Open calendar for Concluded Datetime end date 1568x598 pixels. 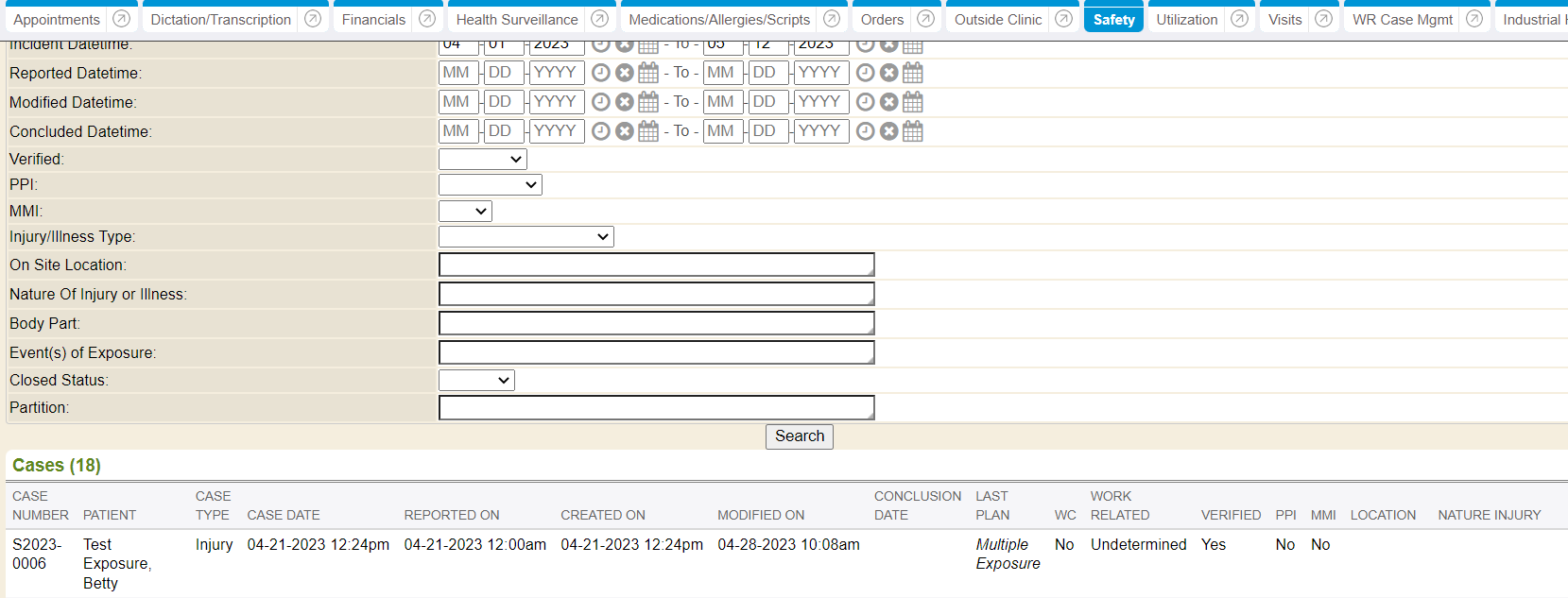coord(912,131)
